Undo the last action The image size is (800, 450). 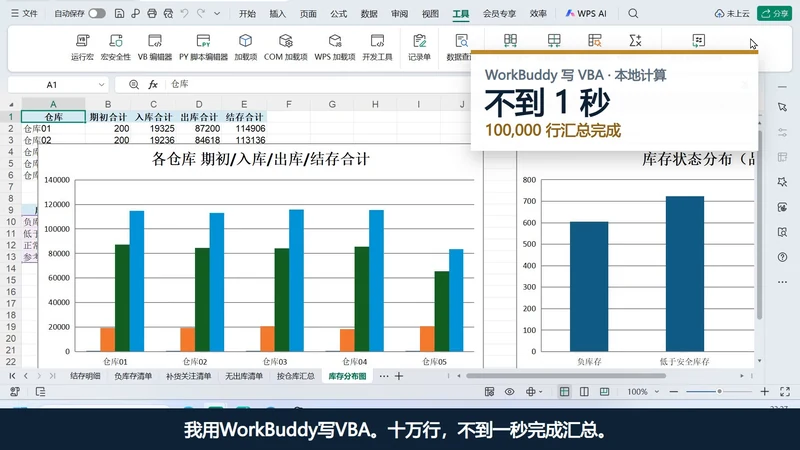coord(184,14)
